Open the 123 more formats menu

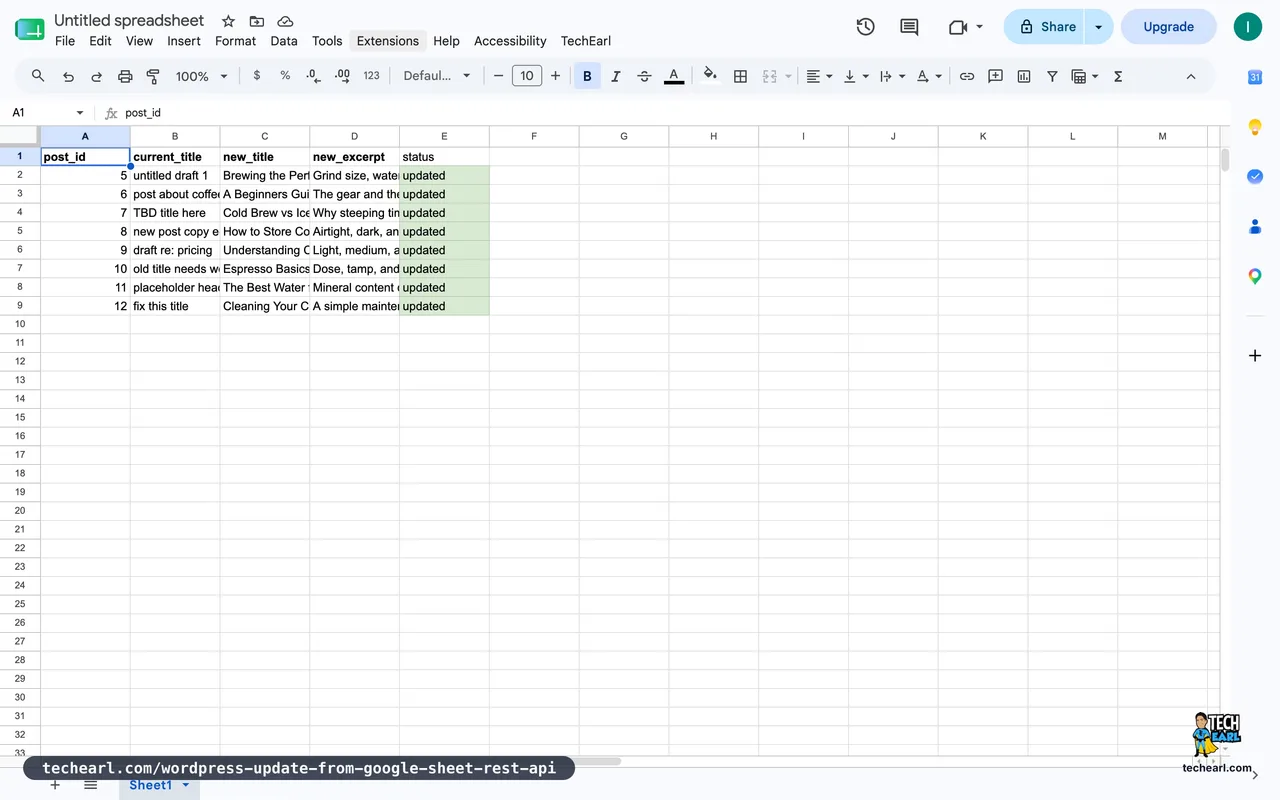click(371, 76)
